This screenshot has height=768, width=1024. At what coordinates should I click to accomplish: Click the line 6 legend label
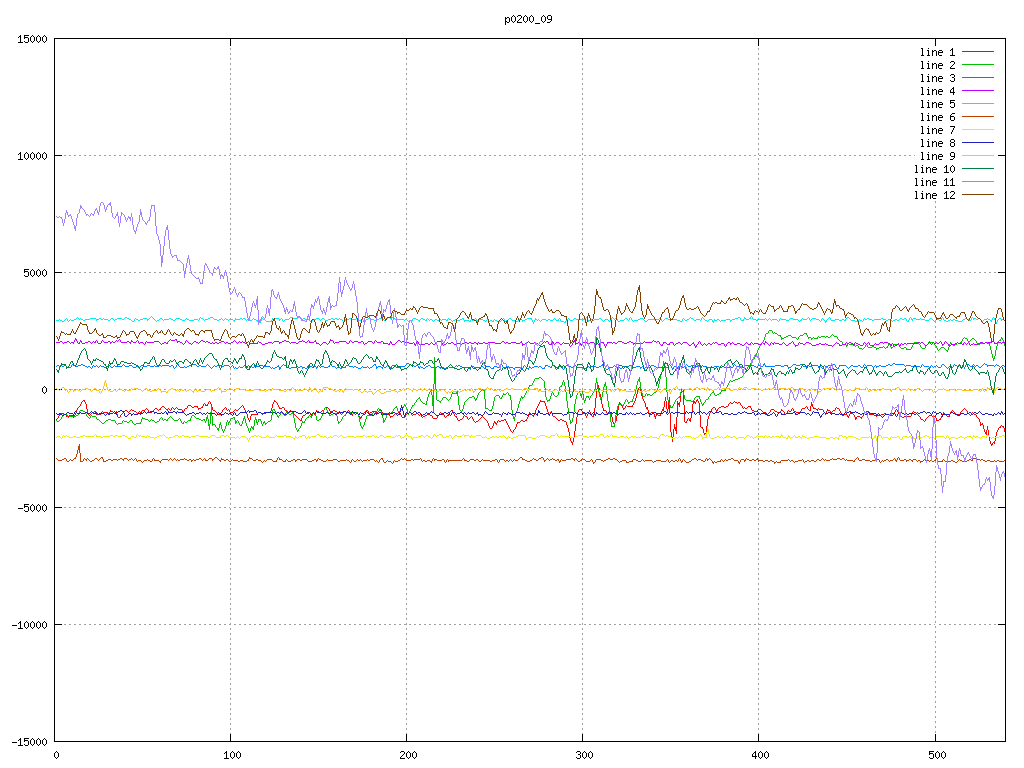[x=937, y=117]
